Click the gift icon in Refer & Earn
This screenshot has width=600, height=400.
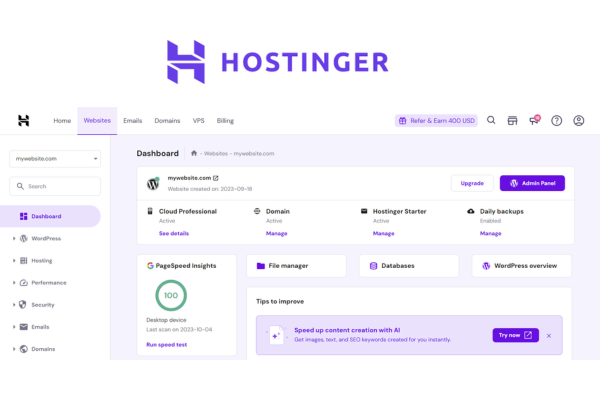click(402, 121)
